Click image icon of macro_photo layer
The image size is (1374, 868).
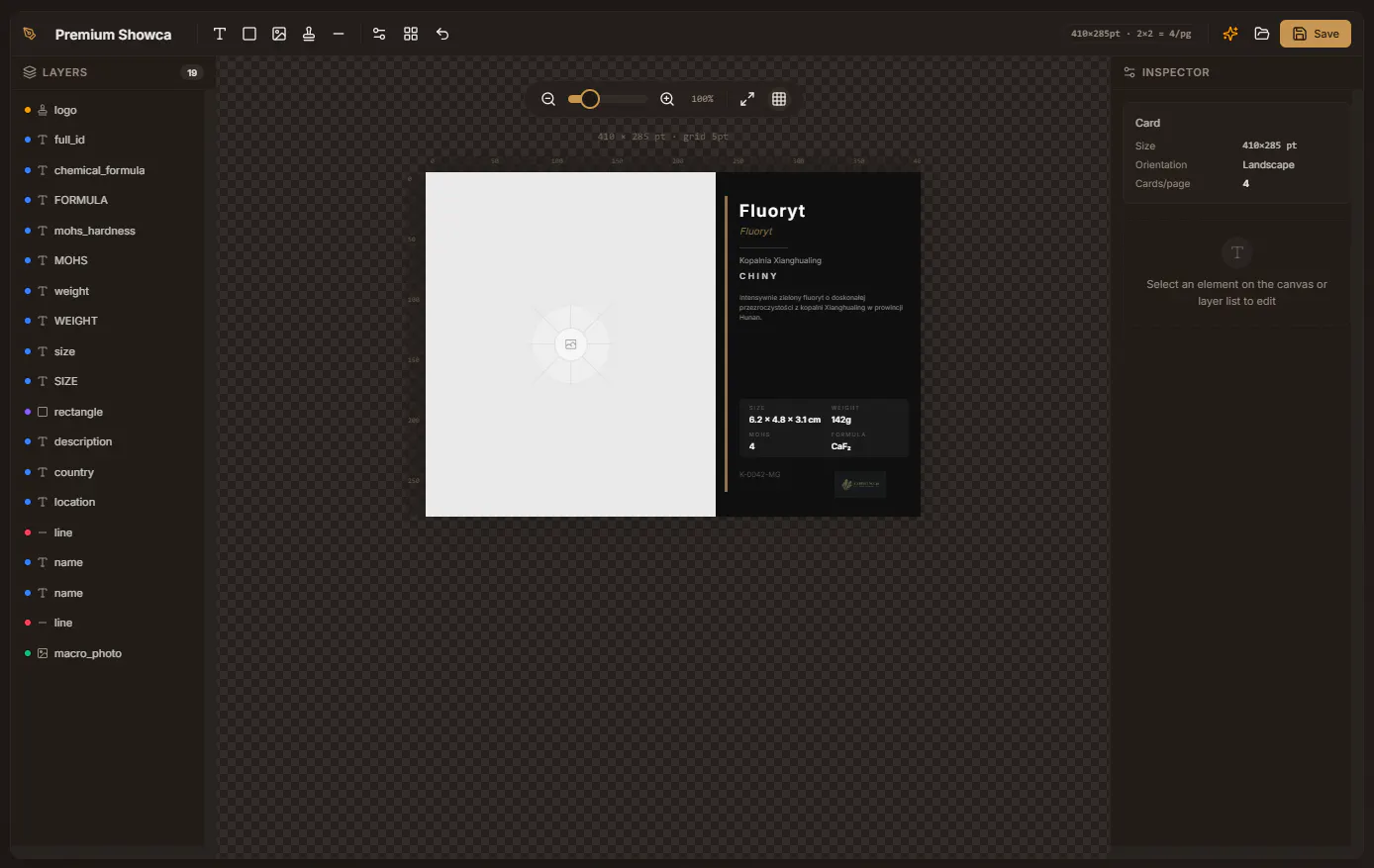tap(43, 653)
